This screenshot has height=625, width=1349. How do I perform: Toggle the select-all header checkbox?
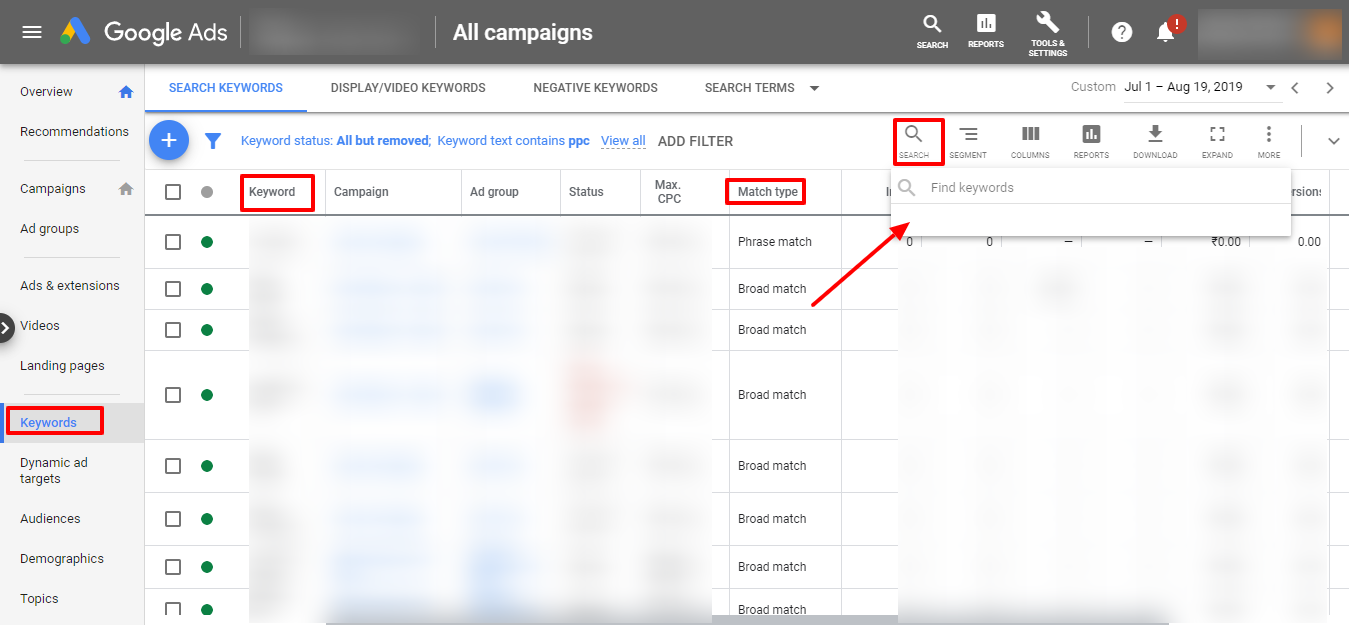pyautogui.click(x=173, y=192)
